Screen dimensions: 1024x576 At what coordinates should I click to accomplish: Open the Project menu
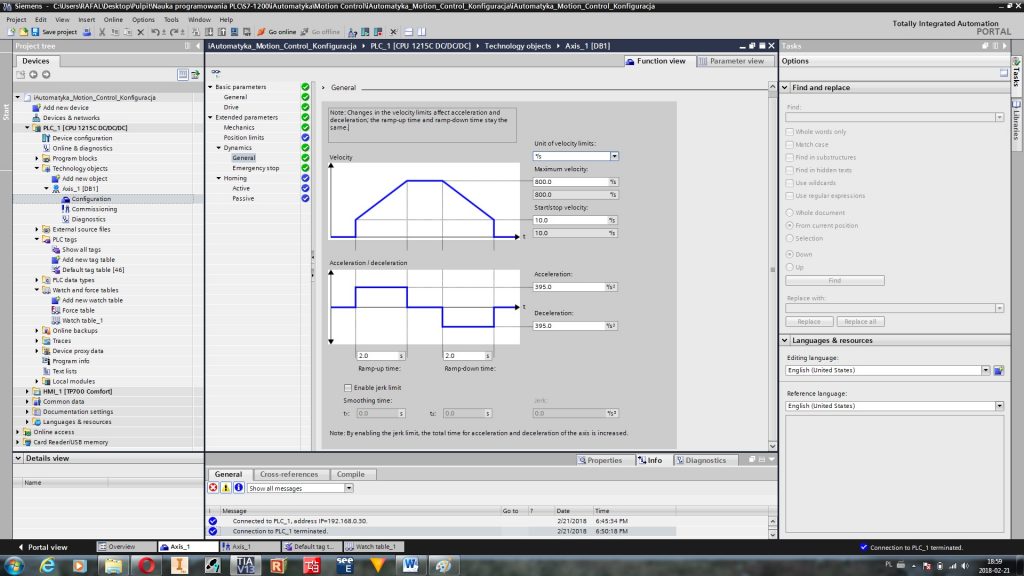[16, 20]
